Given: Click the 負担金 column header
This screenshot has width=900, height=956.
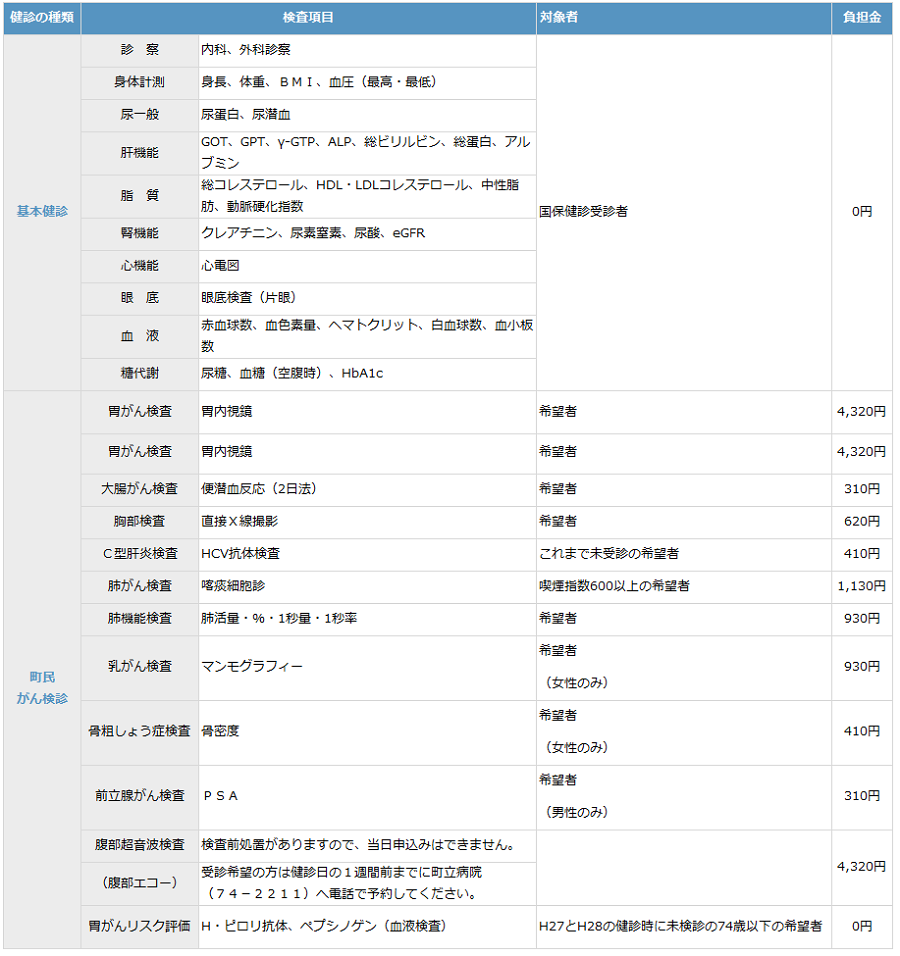Looking at the screenshot, I should pyautogui.click(x=862, y=18).
